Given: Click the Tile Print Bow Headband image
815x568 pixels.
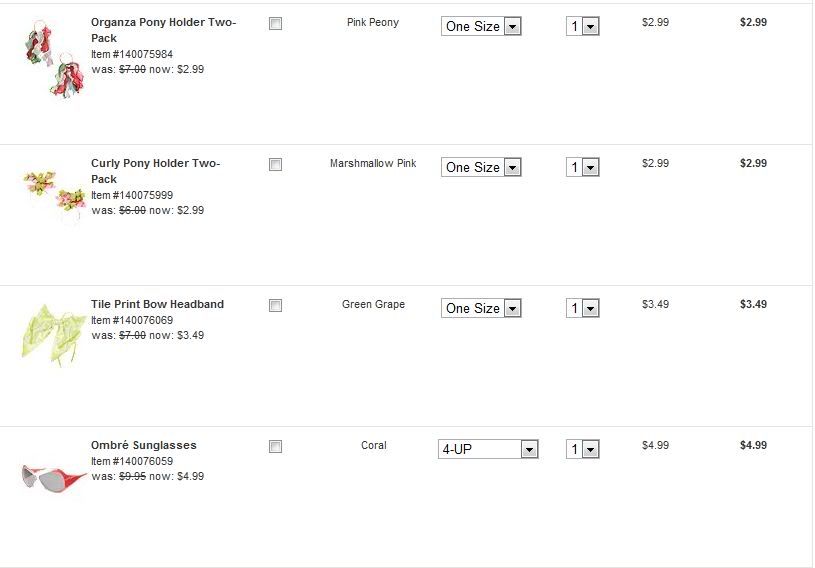Looking at the screenshot, I should coord(53,332).
